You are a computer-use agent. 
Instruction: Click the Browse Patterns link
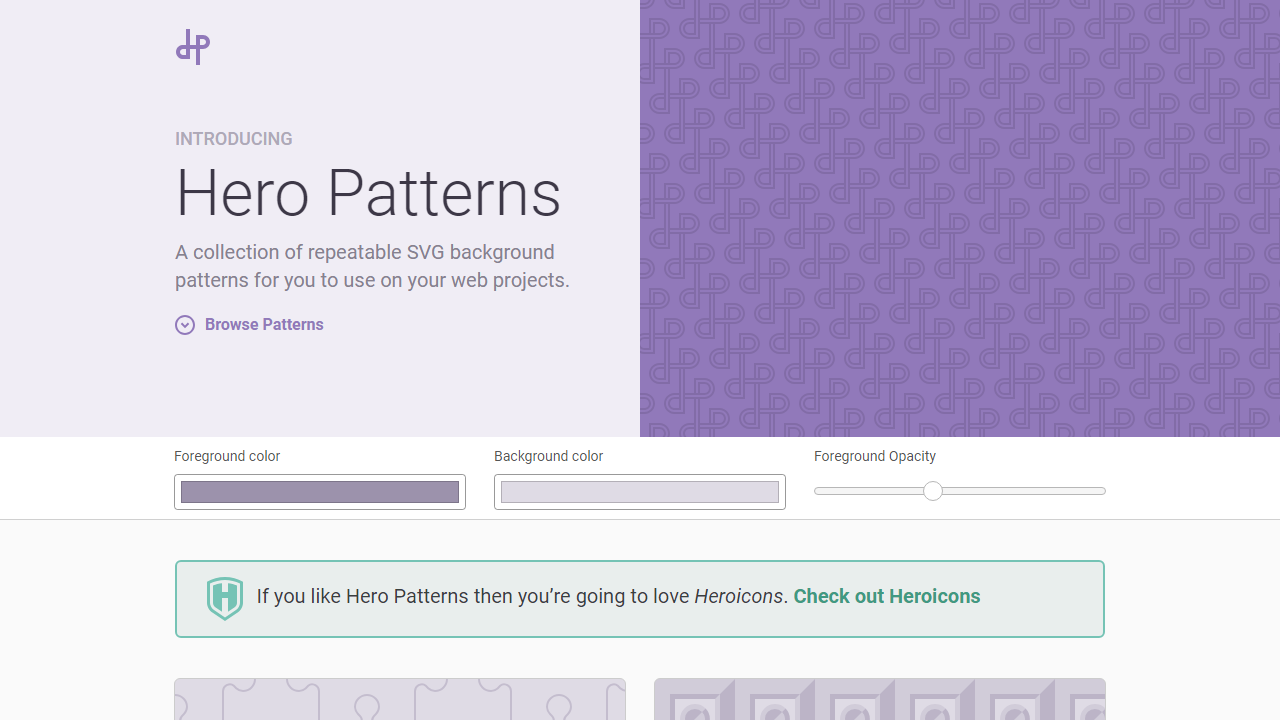click(263, 324)
